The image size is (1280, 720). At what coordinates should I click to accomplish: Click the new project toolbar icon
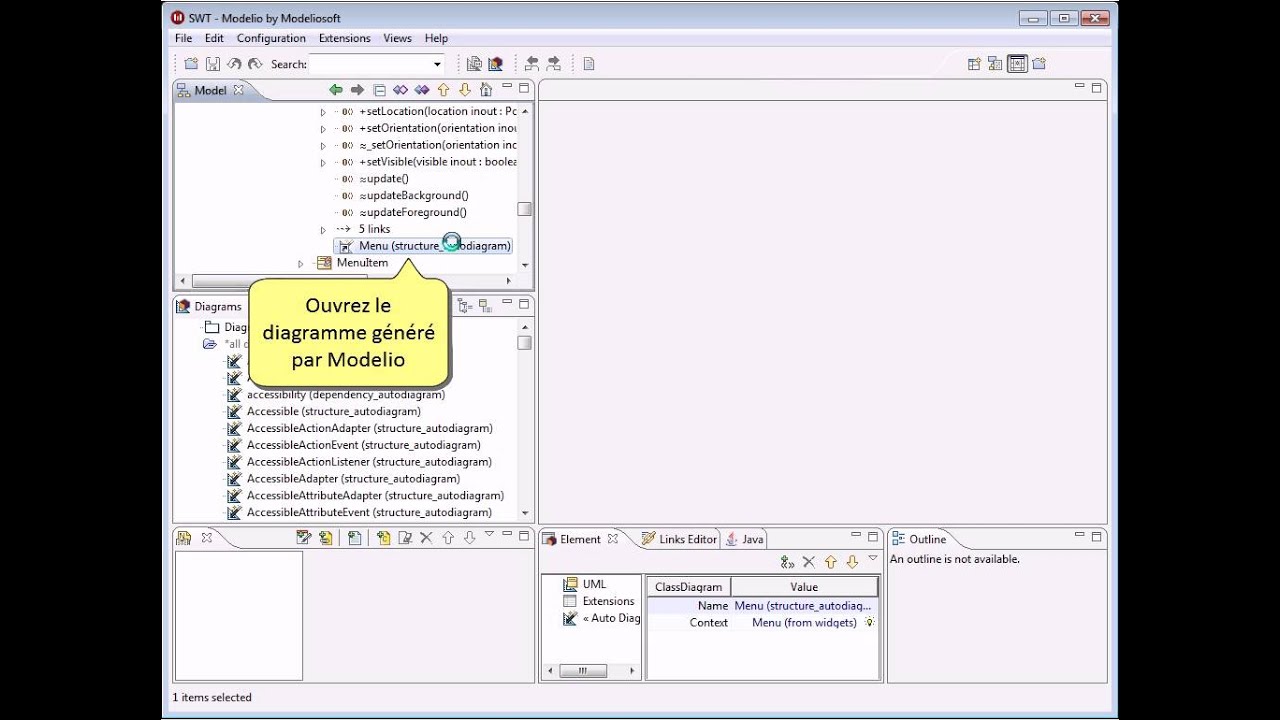(x=191, y=64)
